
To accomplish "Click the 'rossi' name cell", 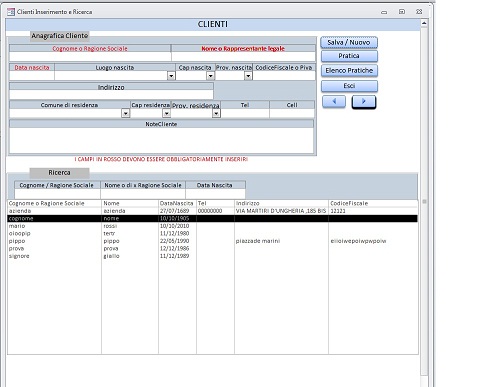I will pos(110,226).
